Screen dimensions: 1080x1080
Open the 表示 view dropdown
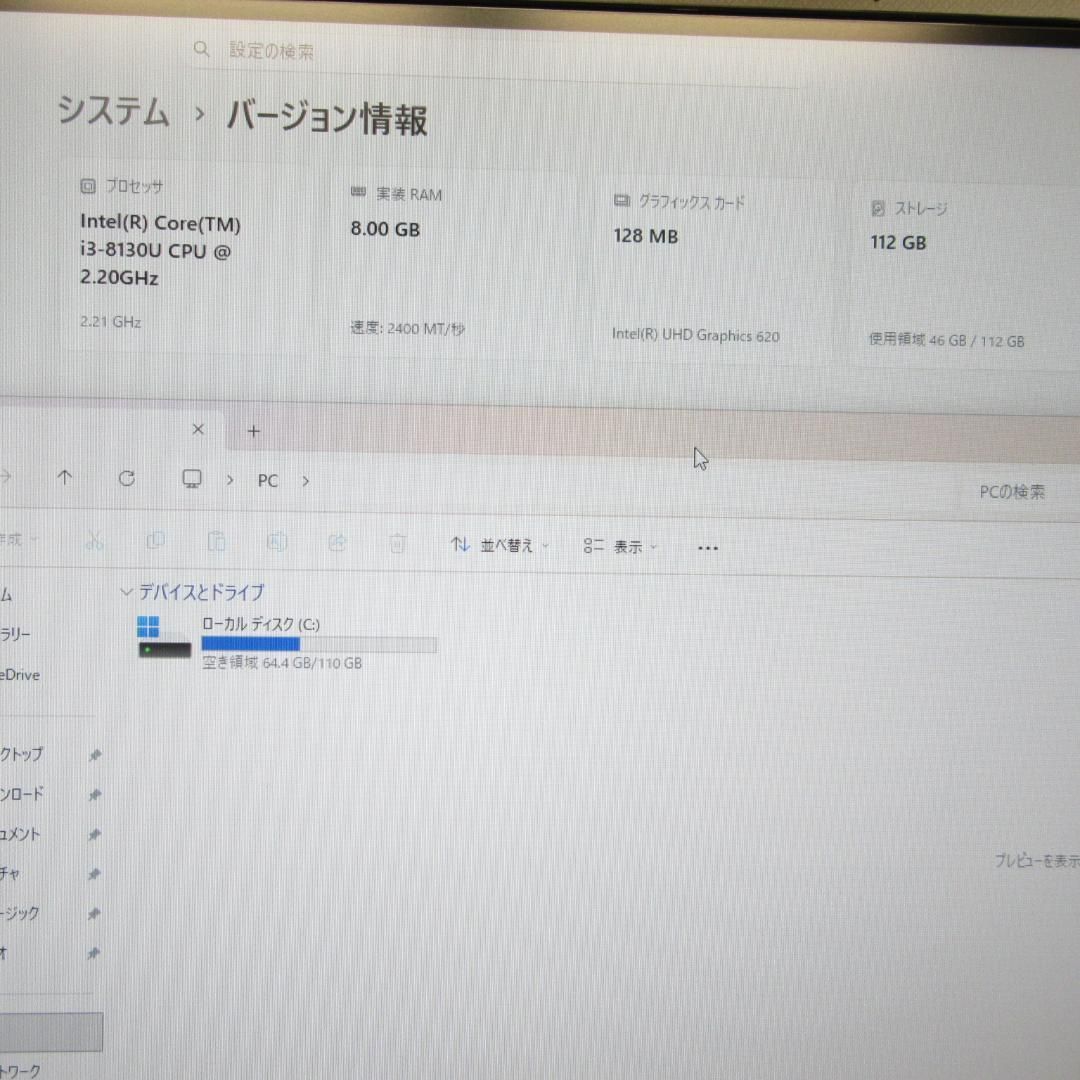click(x=620, y=547)
